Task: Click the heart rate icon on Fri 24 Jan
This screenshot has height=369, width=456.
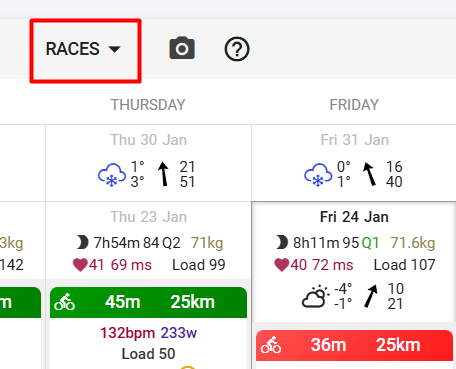Action: point(281,265)
